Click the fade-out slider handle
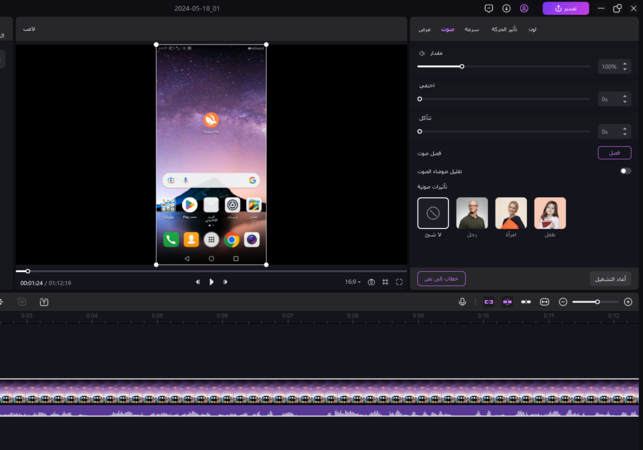Viewport: 643px width, 450px height. pos(420,132)
